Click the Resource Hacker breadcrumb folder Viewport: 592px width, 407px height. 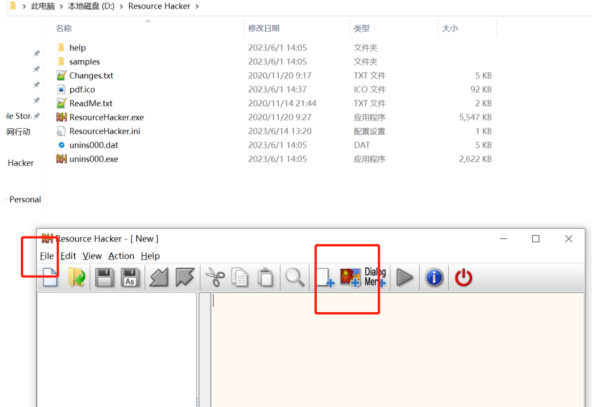tap(159, 6)
